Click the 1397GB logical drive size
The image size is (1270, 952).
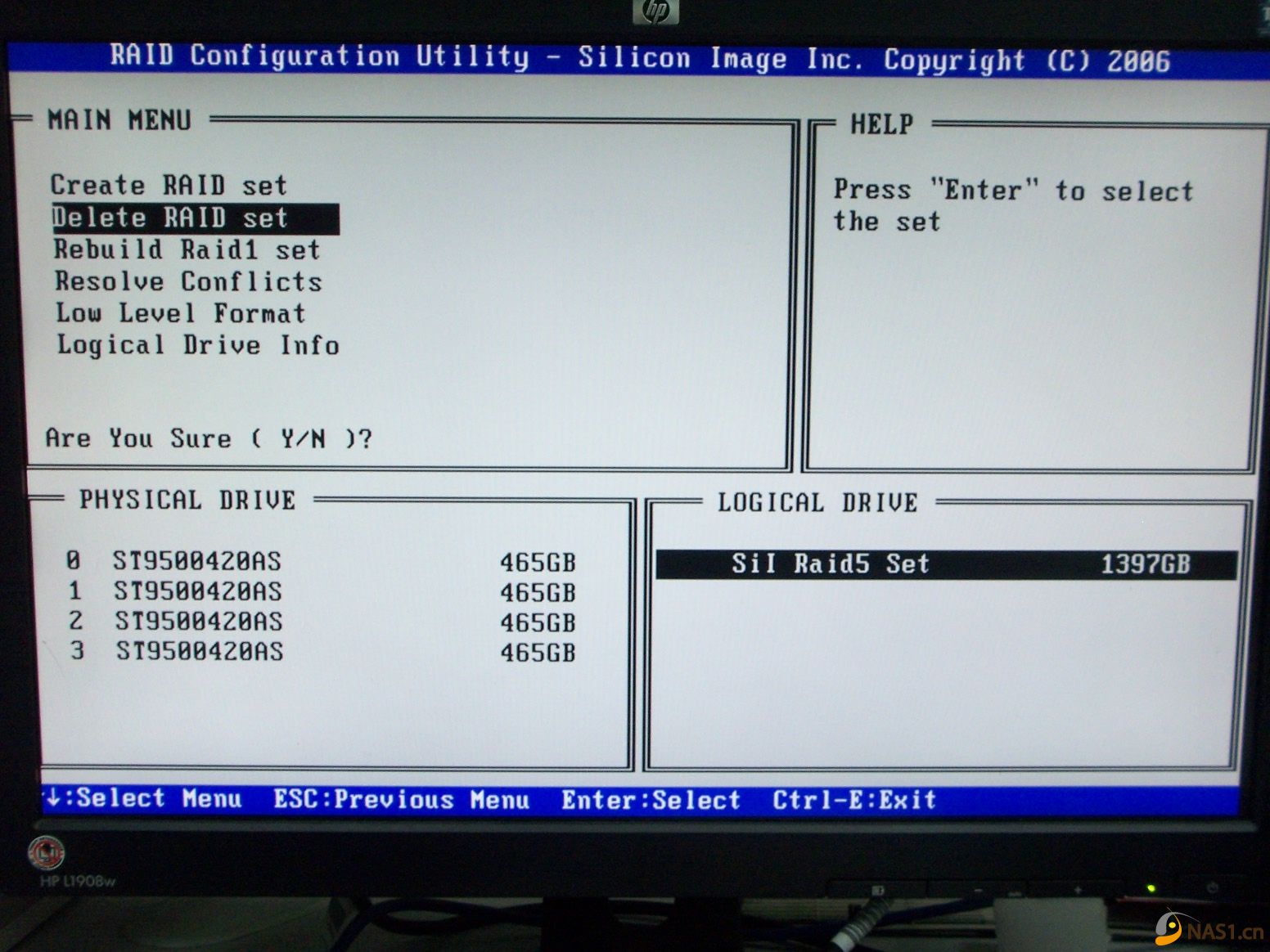point(1145,564)
